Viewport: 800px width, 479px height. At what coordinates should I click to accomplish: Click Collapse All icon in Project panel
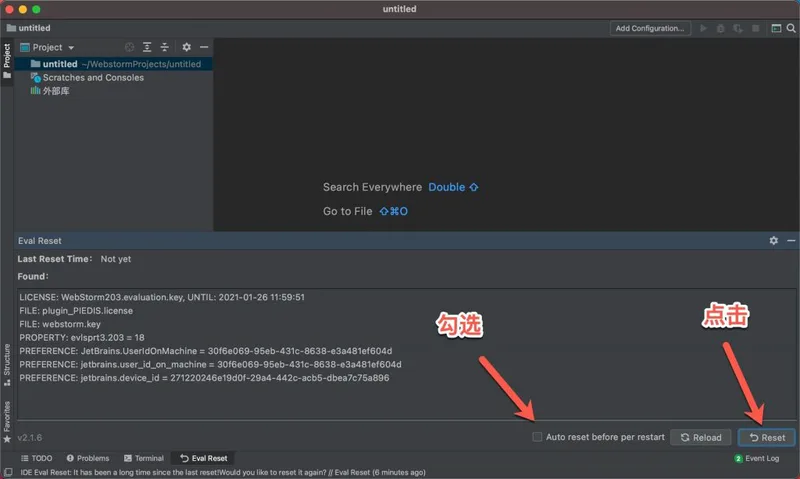click(x=165, y=47)
